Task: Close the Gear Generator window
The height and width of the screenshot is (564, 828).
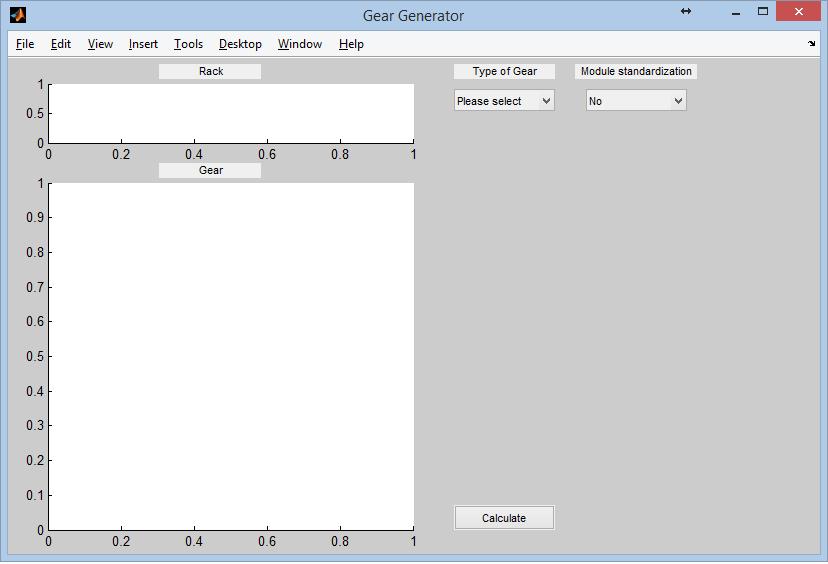Action: pyautogui.click(x=798, y=12)
